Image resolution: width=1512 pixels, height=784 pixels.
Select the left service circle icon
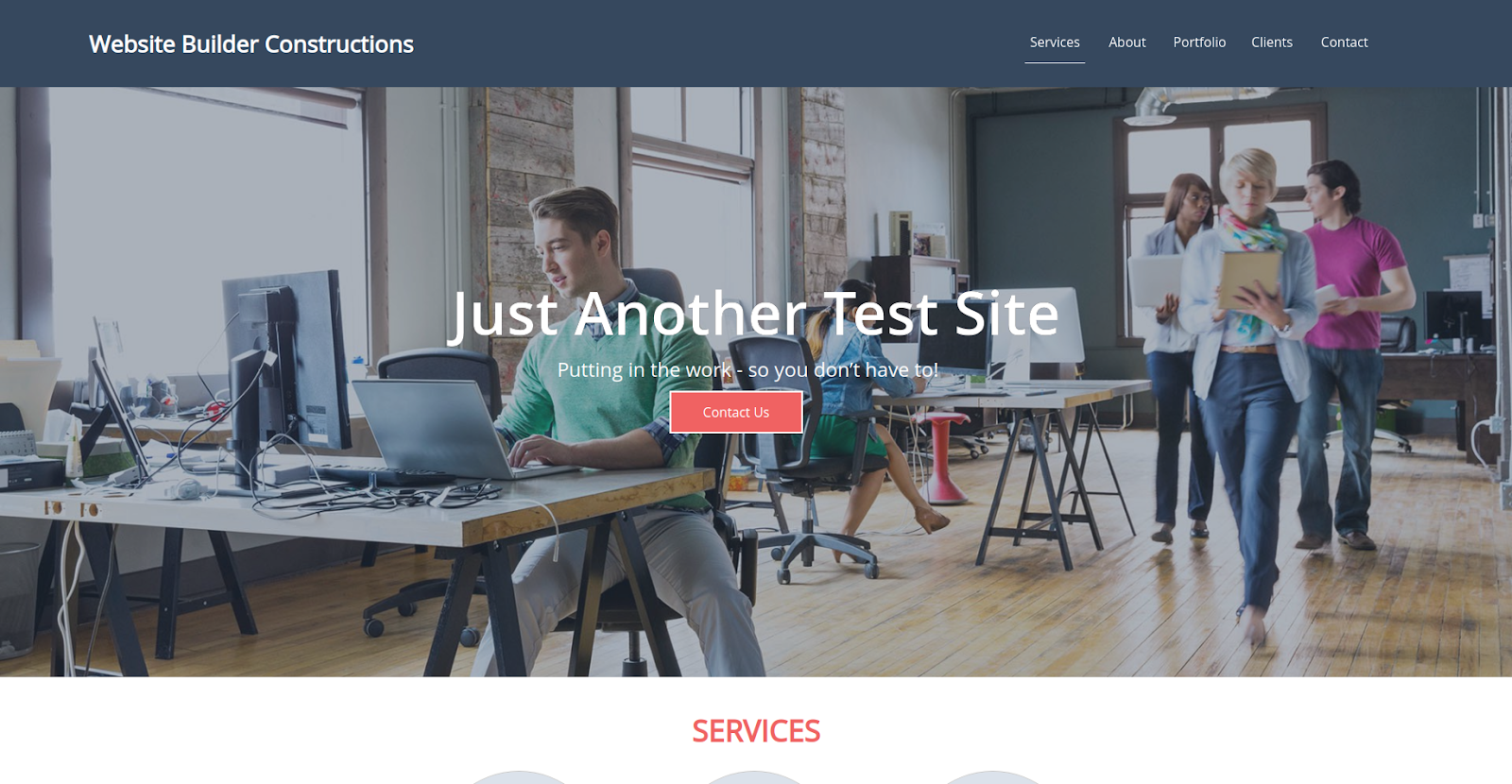[518, 777]
